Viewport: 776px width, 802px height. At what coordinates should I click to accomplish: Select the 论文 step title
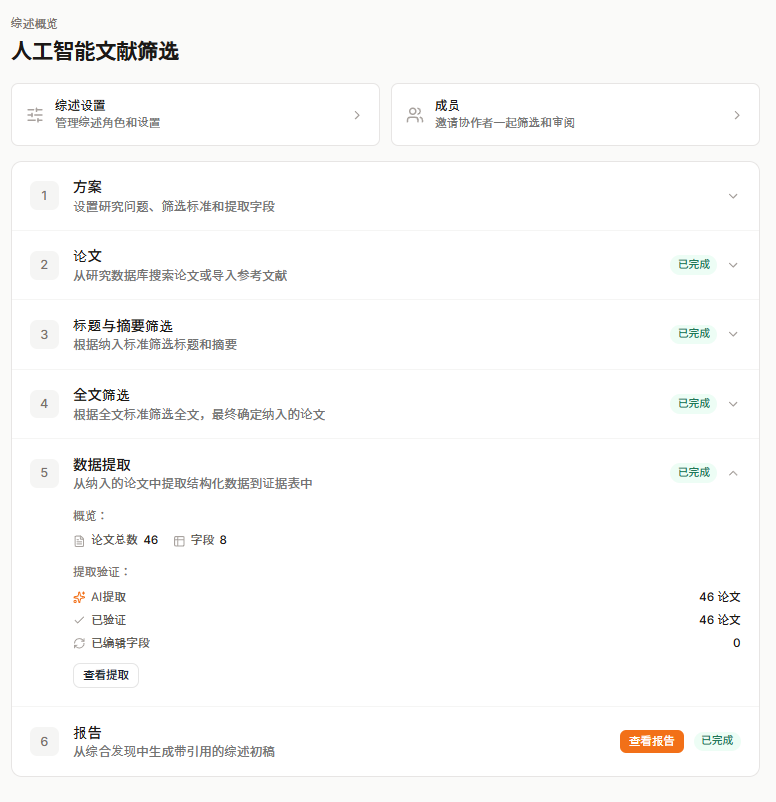(x=87, y=256)
